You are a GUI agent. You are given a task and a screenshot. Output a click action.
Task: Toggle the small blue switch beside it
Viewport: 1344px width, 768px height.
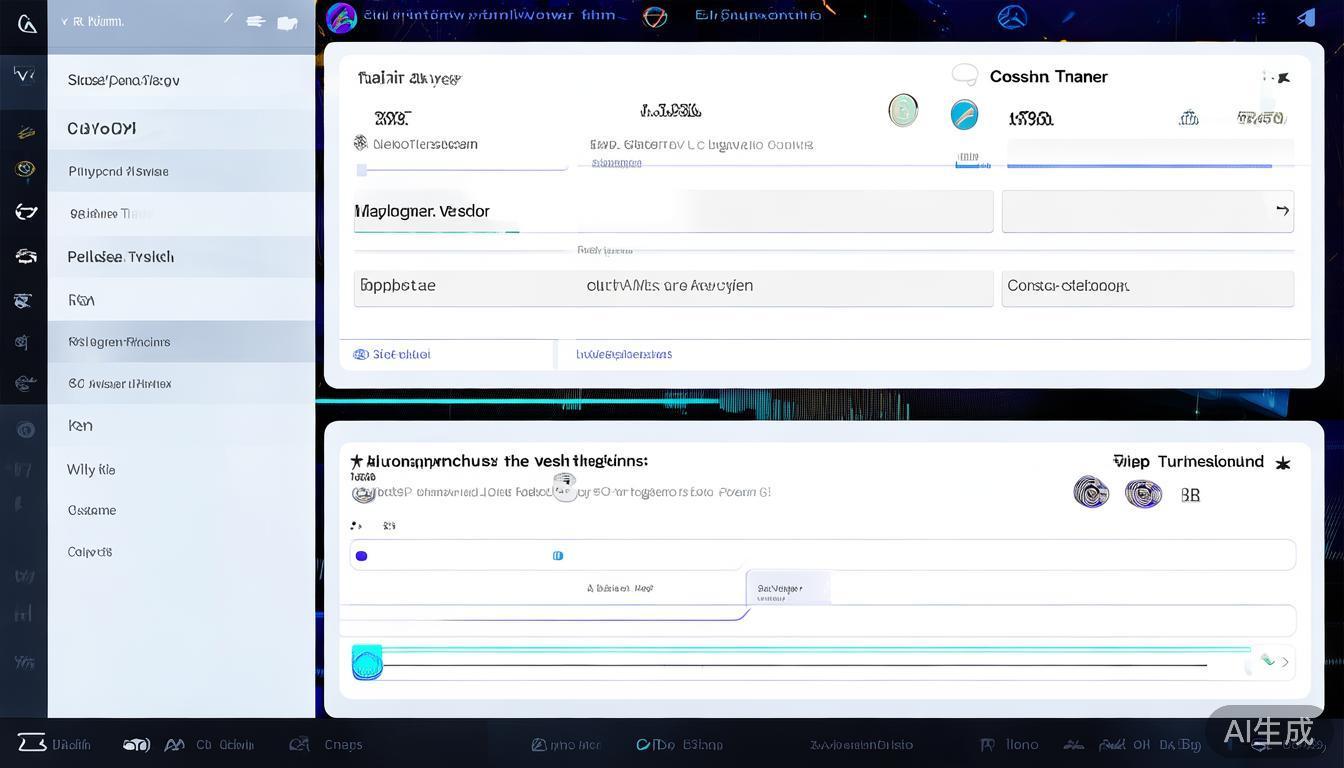[558, 555]
